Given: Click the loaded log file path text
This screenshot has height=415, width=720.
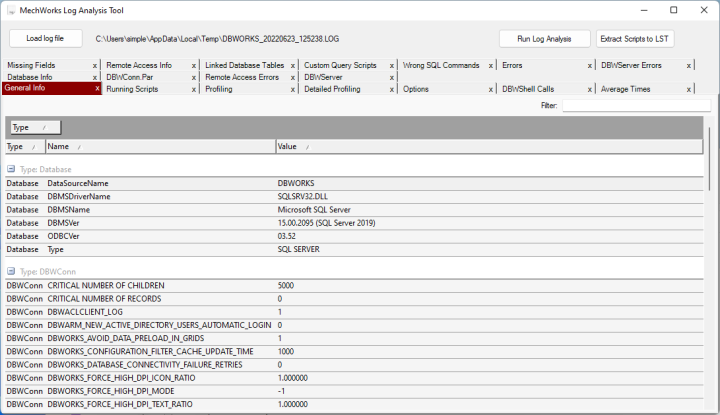Looking at the screenshot, I should click(217, 39).
